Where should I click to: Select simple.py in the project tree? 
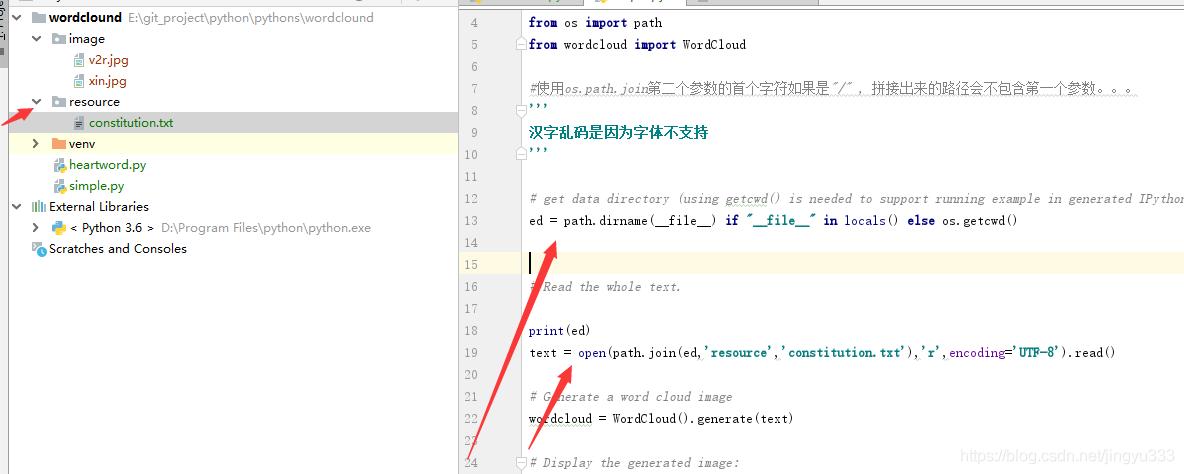pyautogui.click(x=97, y=186)
